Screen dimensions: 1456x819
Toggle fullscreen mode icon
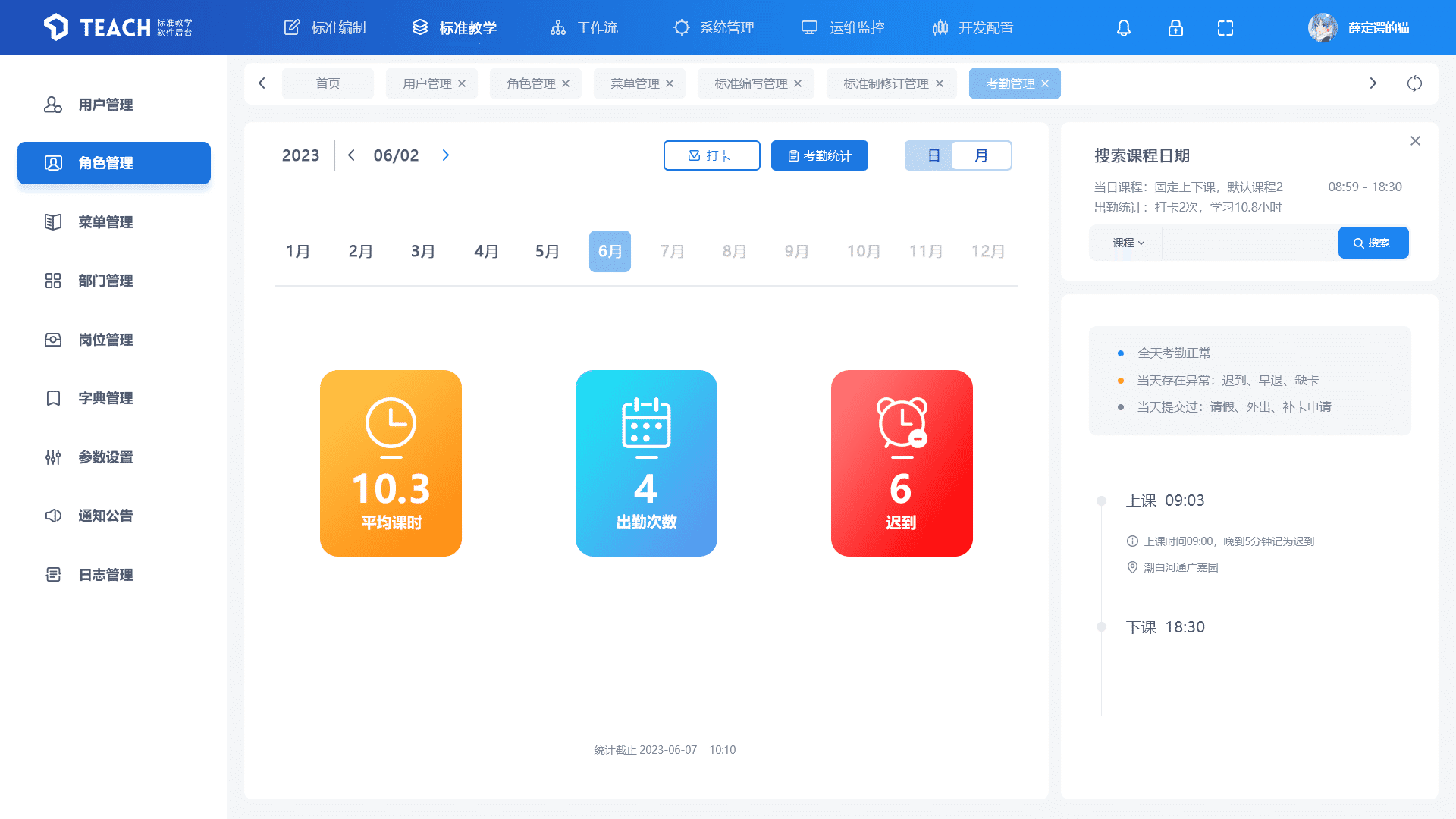pyautogui.click(x=1225, y=28)
